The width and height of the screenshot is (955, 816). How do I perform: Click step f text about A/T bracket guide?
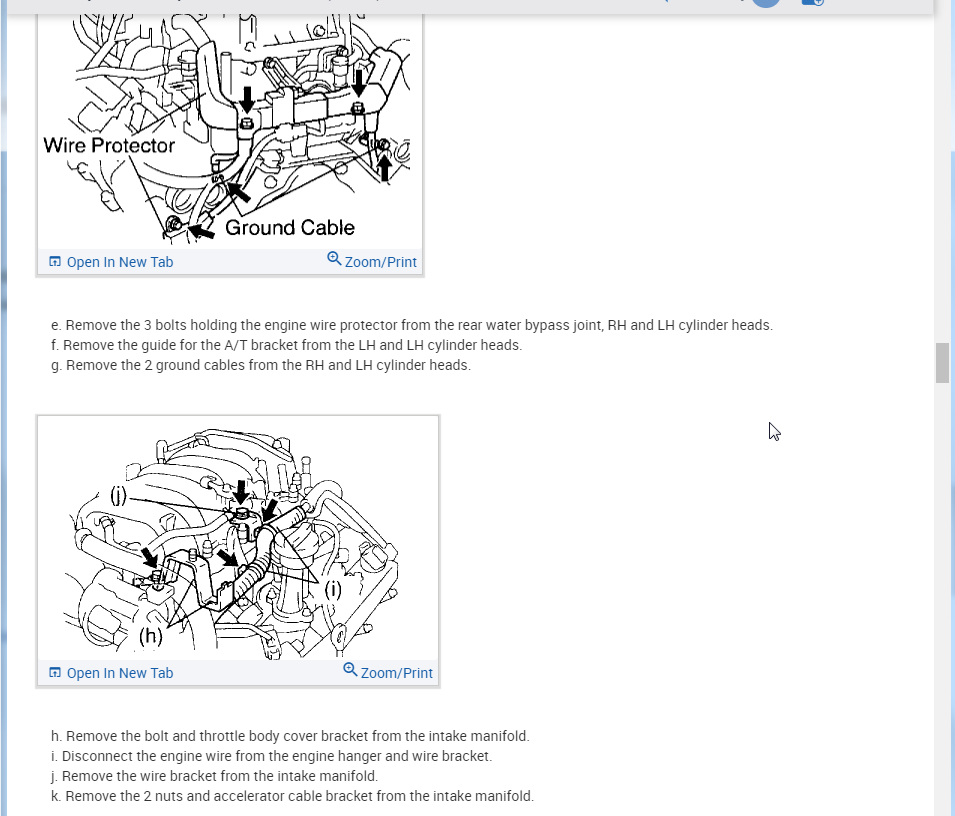tap(286, 345)
